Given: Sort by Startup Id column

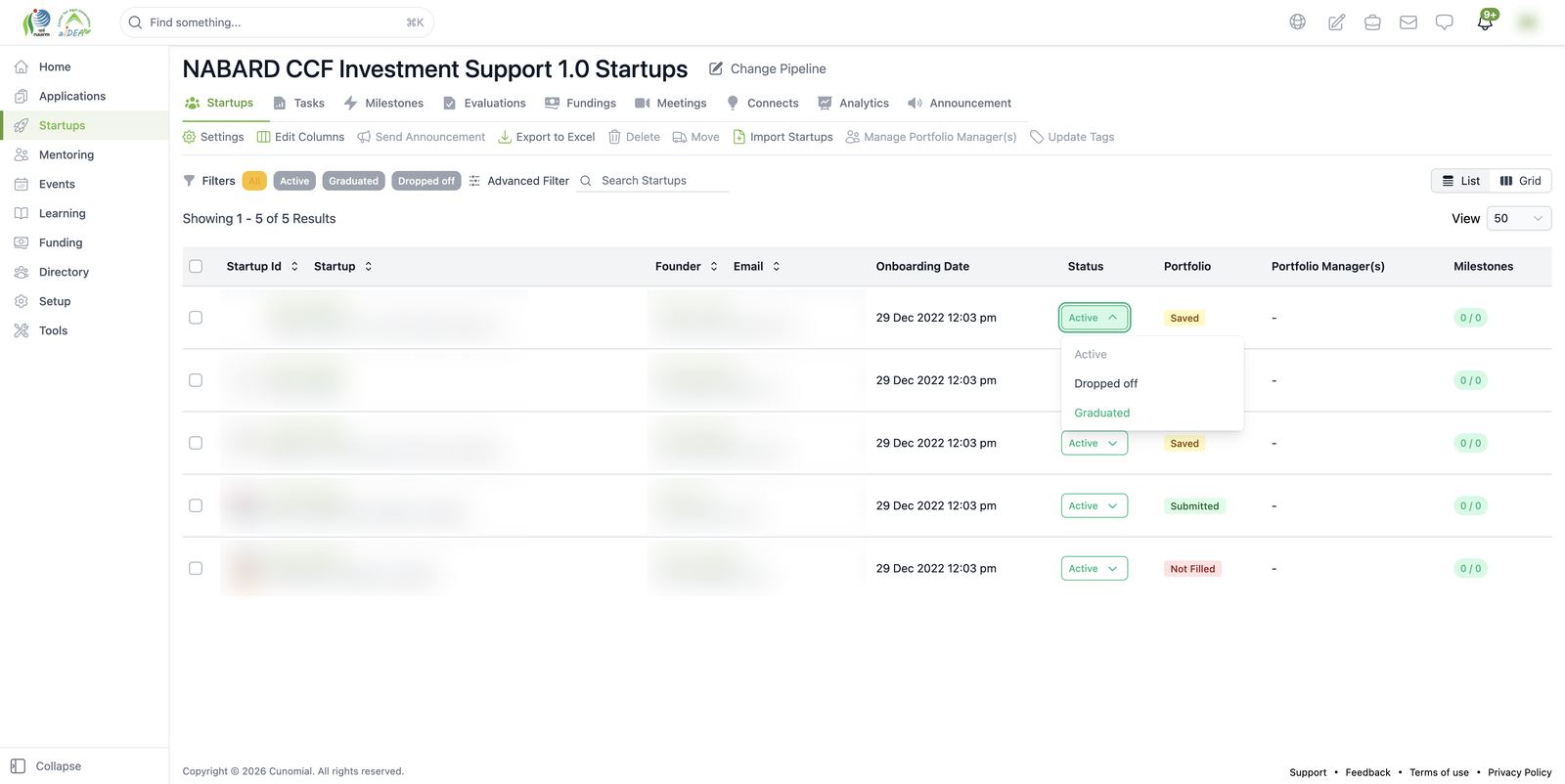Looking at the screenshot, I should tap(294, 266).
